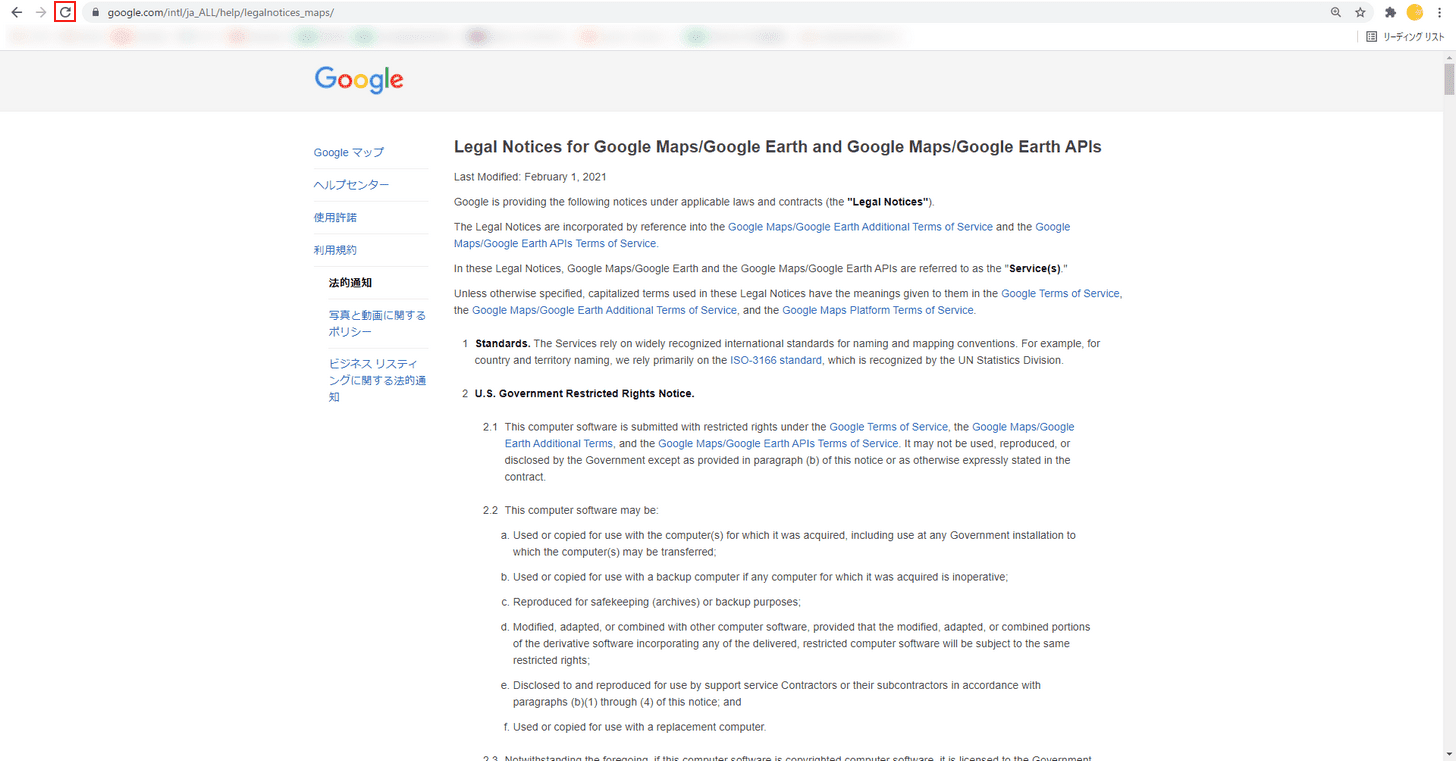Select 法的通知 sidebar item

[350, 283]
